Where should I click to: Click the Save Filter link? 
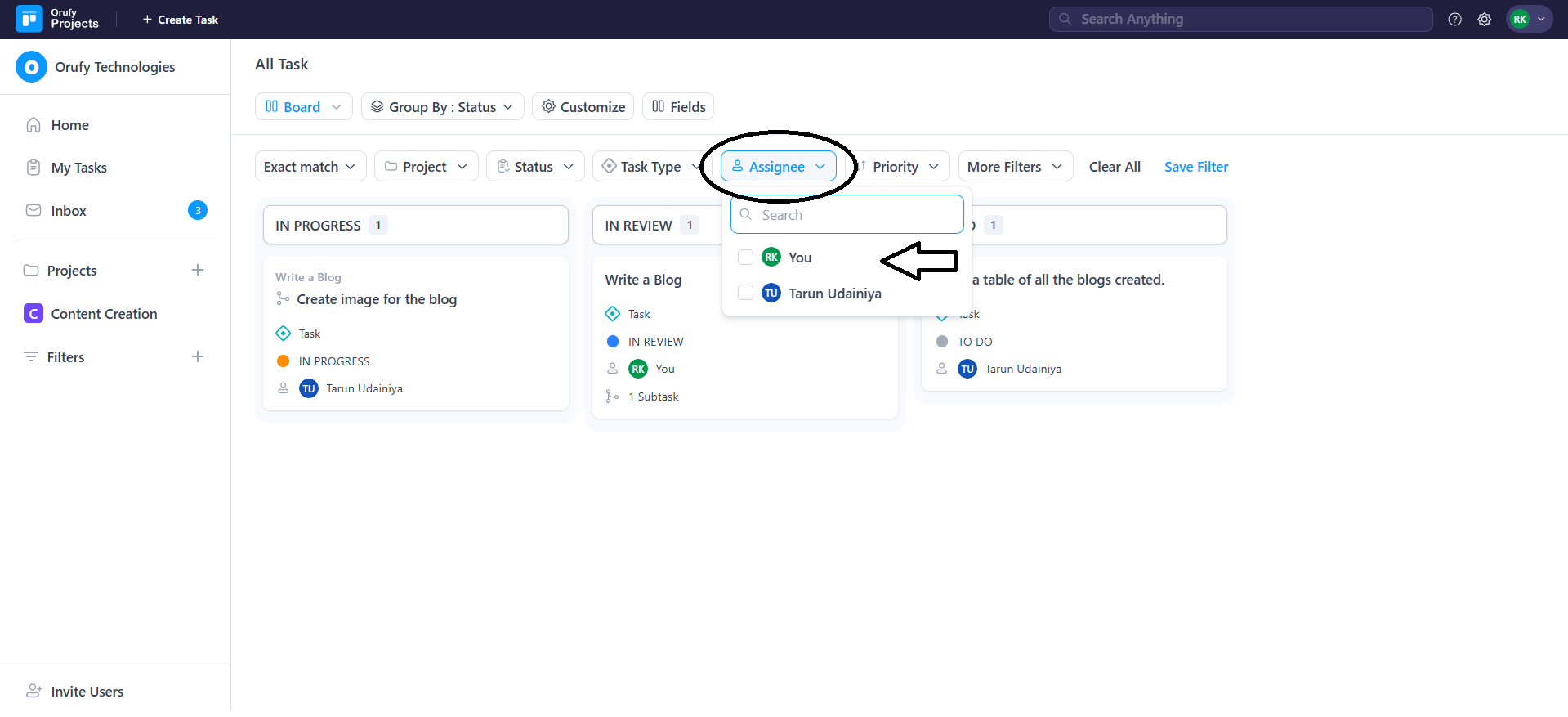(1195, 167)
